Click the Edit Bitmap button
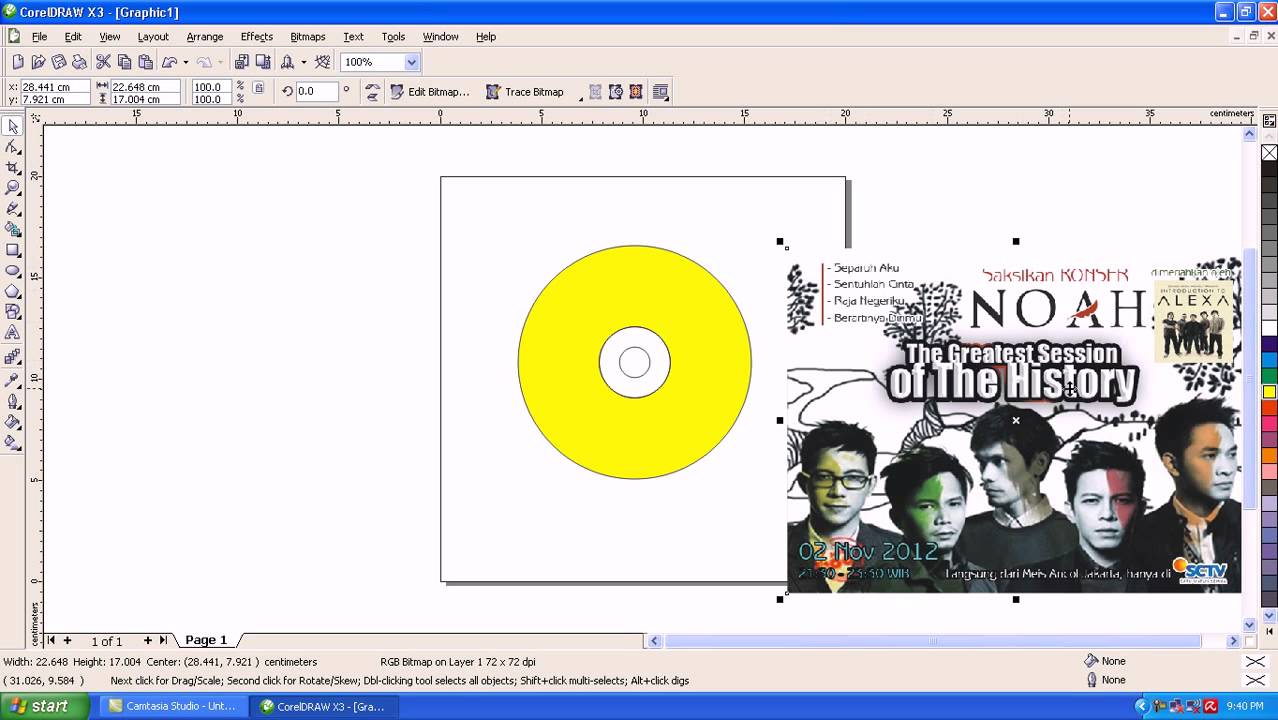Viewport: 1278px width, 720px height. pyautogui.click(x=430, y=92)
